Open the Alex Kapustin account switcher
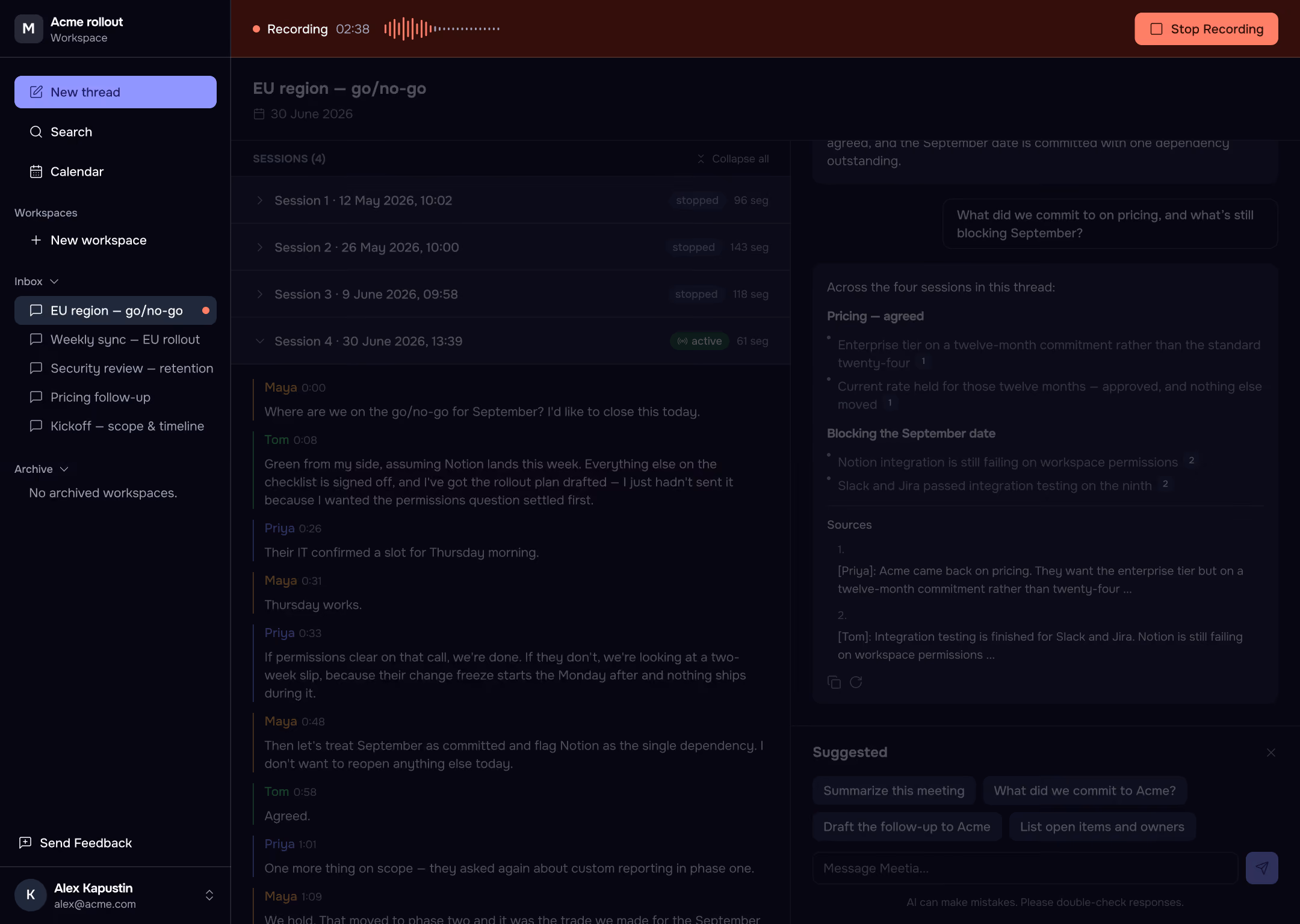The height and width of the screenshot is (924, 1300). click(116, 895)
